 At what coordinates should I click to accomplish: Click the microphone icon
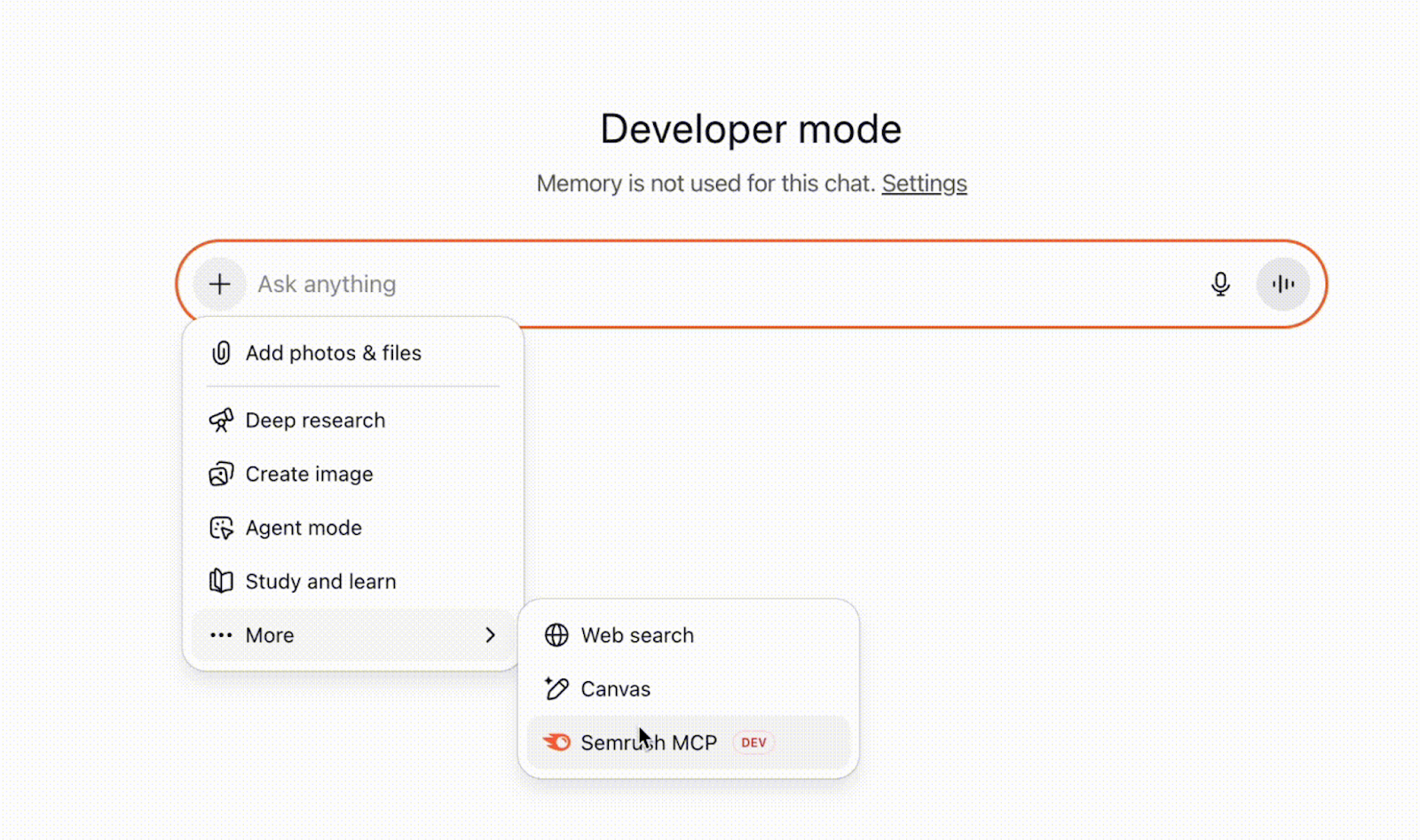[1220, 284]
